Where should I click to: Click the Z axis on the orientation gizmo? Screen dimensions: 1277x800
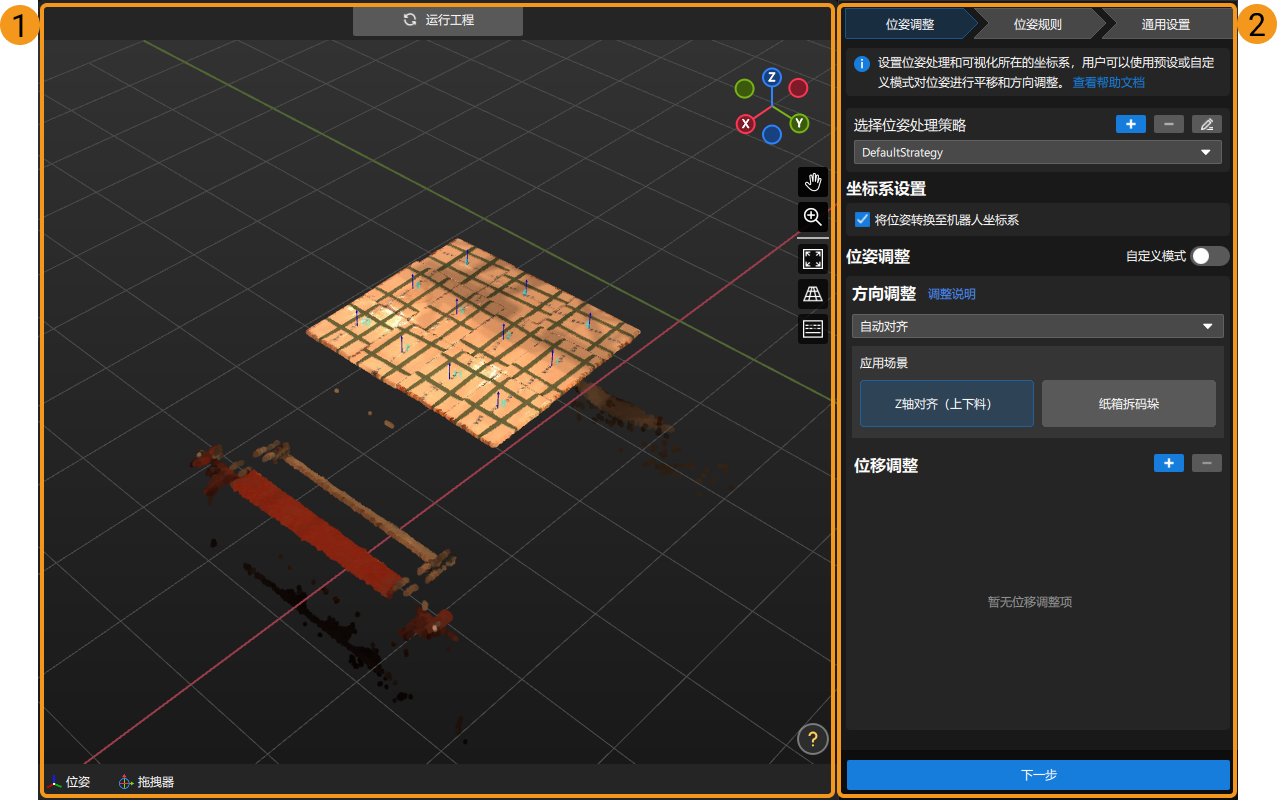point(771,78)
